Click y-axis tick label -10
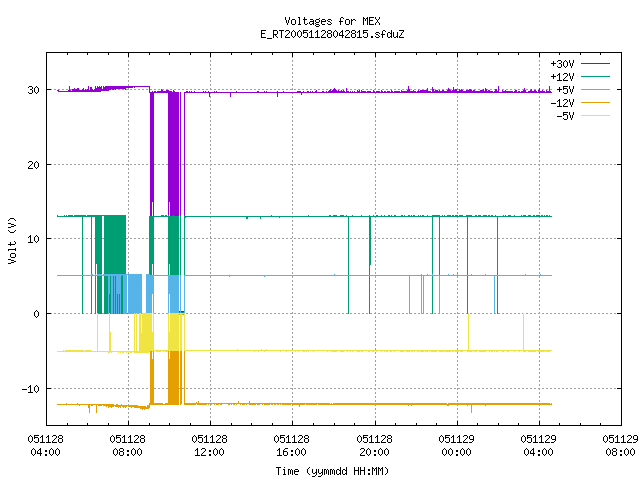 pyautogui.click(x=31, y=389)
